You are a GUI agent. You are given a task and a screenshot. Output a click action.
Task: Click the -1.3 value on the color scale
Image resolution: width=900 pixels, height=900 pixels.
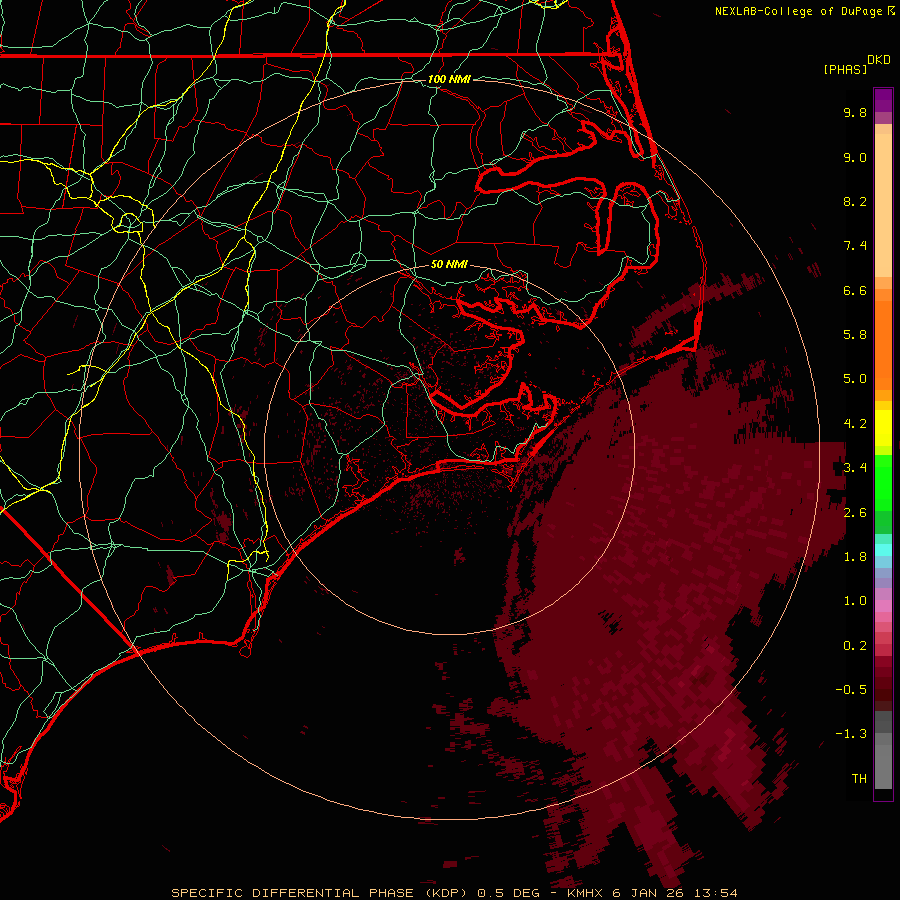[x=851, y=734]
